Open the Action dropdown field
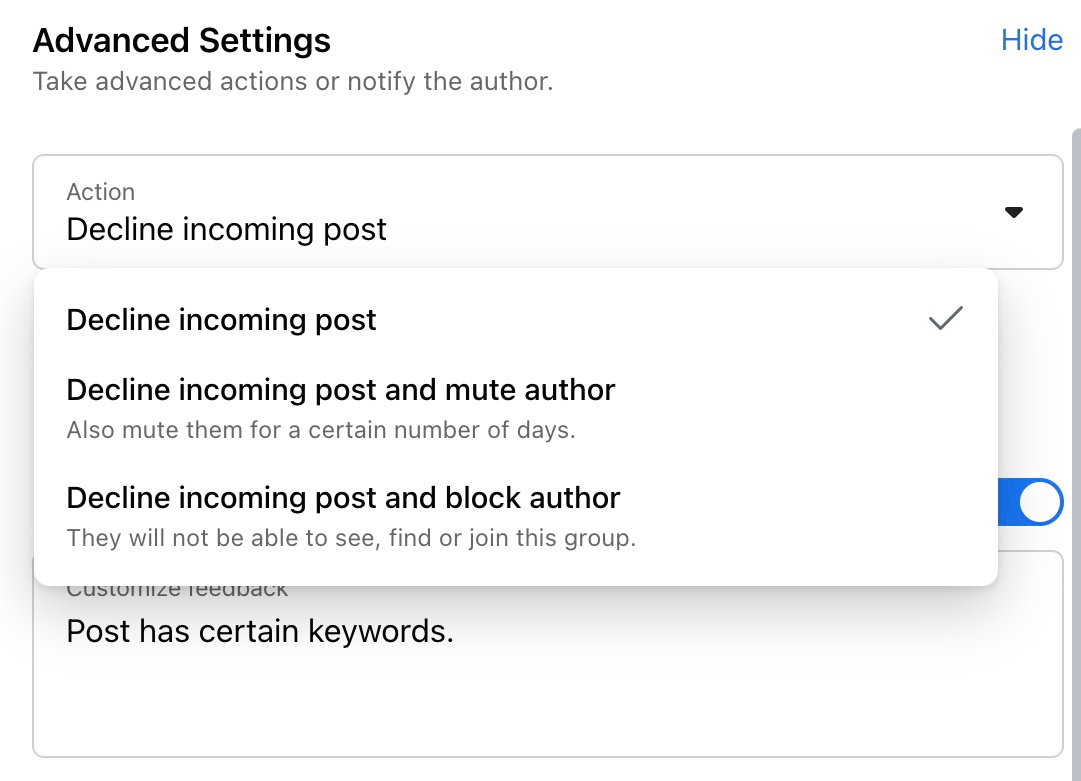Screen dimensions: 1081x781 point(547,212)
